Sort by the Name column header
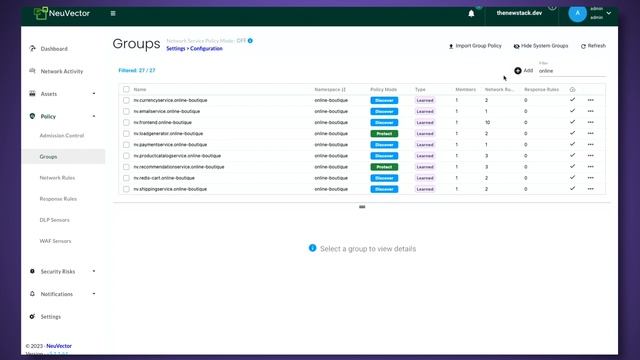The image size is (640, 360). pos(140,89)
